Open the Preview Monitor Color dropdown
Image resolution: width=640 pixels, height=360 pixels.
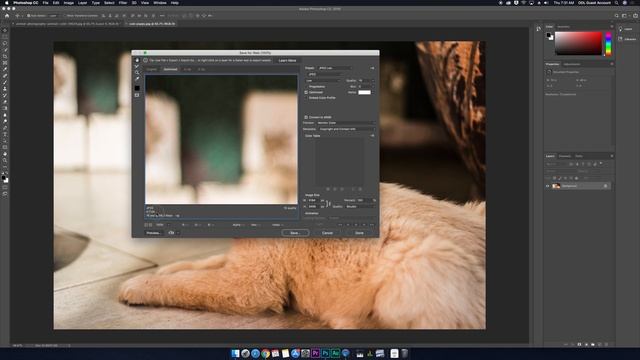coord(345,123)
